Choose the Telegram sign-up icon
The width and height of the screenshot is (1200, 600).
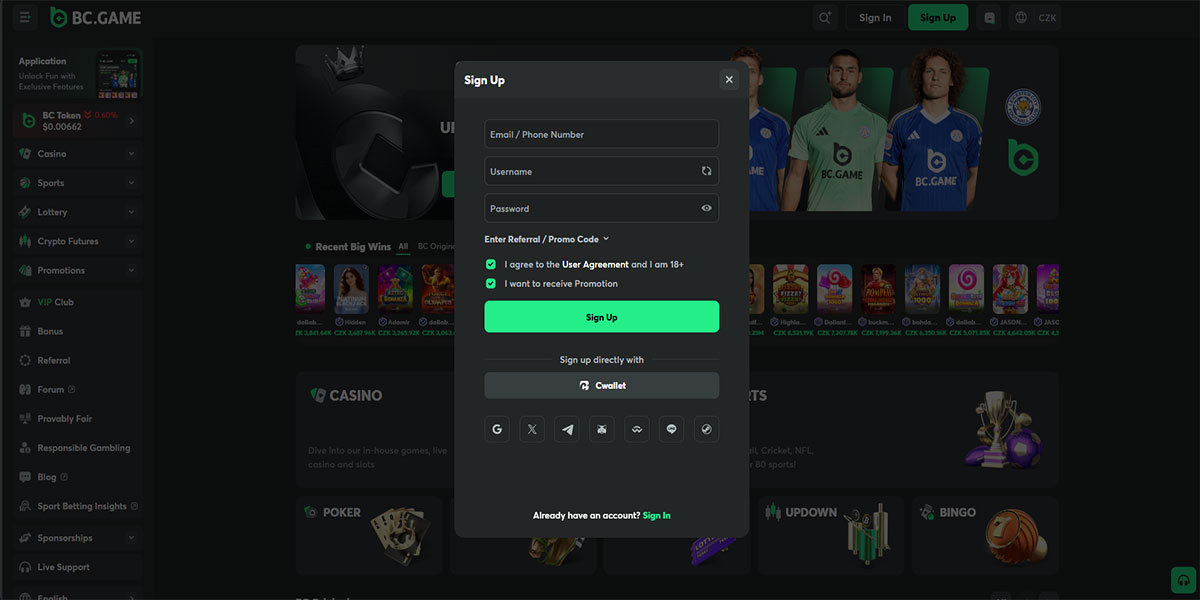pos(567,429)
